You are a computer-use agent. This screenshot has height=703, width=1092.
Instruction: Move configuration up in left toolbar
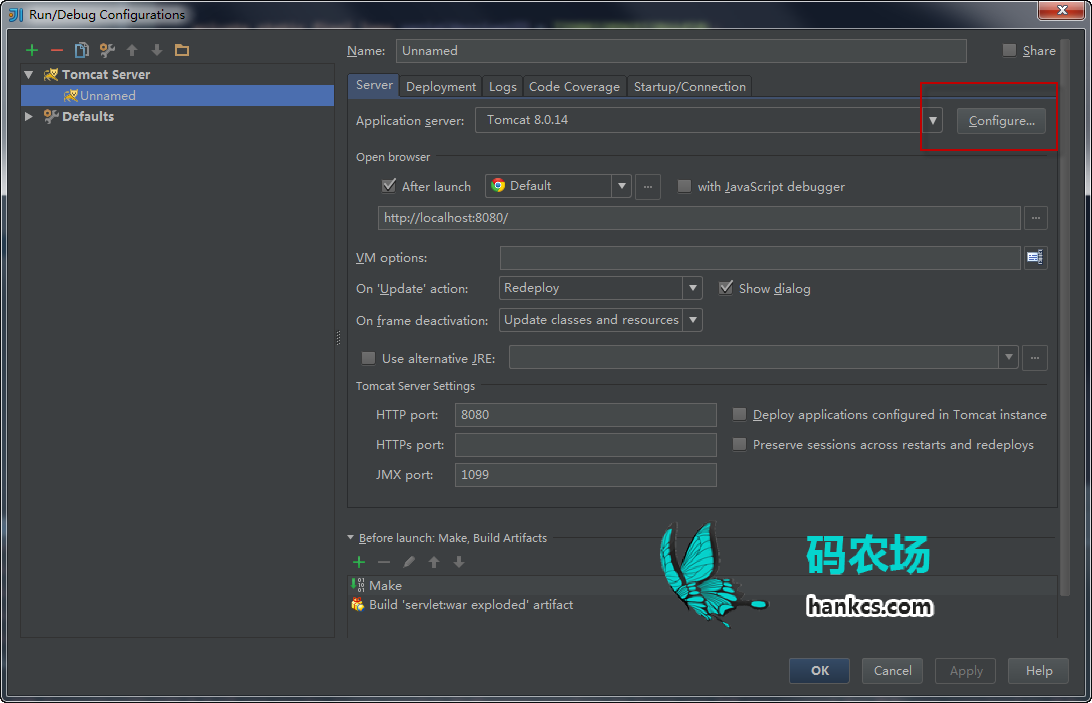click(132, 50)
